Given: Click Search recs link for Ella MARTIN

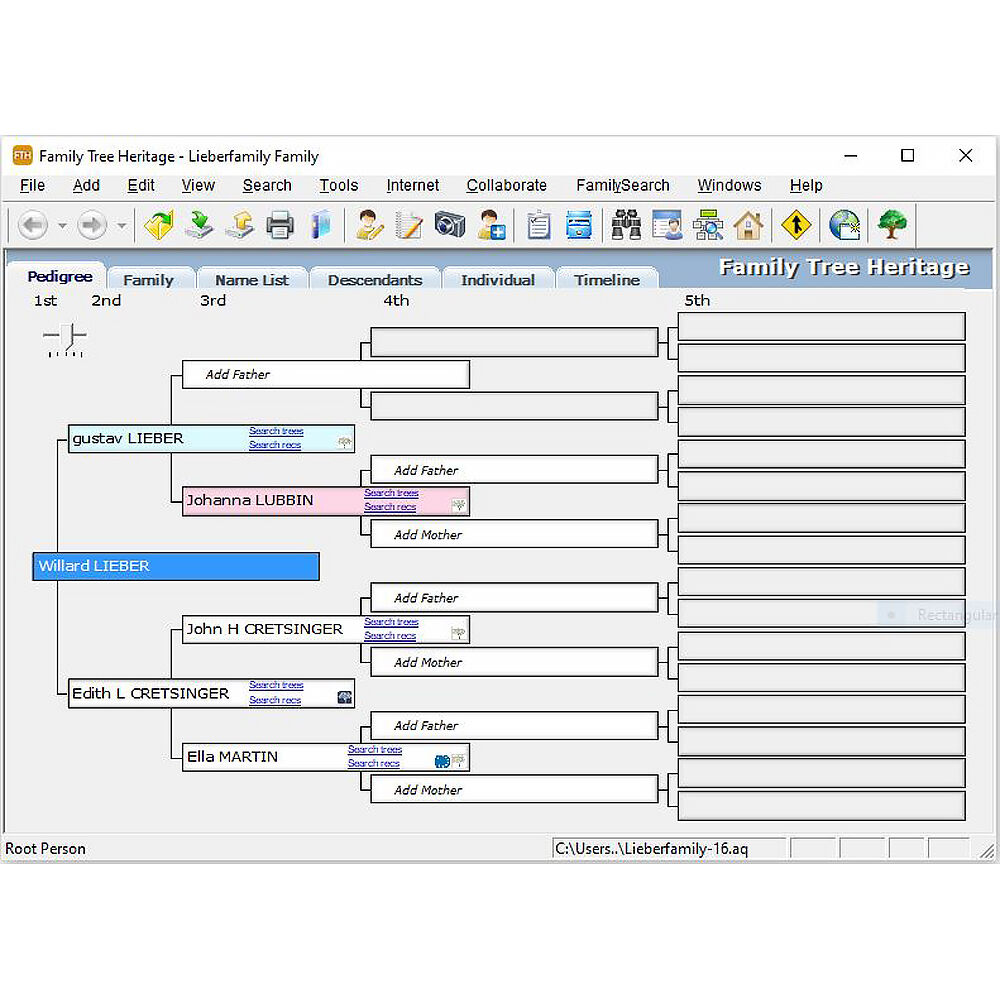Looking at the screenshot, I should 374,763.
